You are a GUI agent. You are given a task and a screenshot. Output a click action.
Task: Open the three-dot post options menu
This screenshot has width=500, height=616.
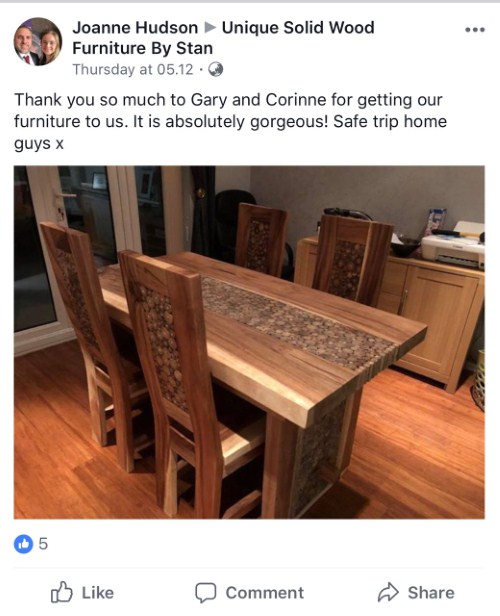coord(474,30)
